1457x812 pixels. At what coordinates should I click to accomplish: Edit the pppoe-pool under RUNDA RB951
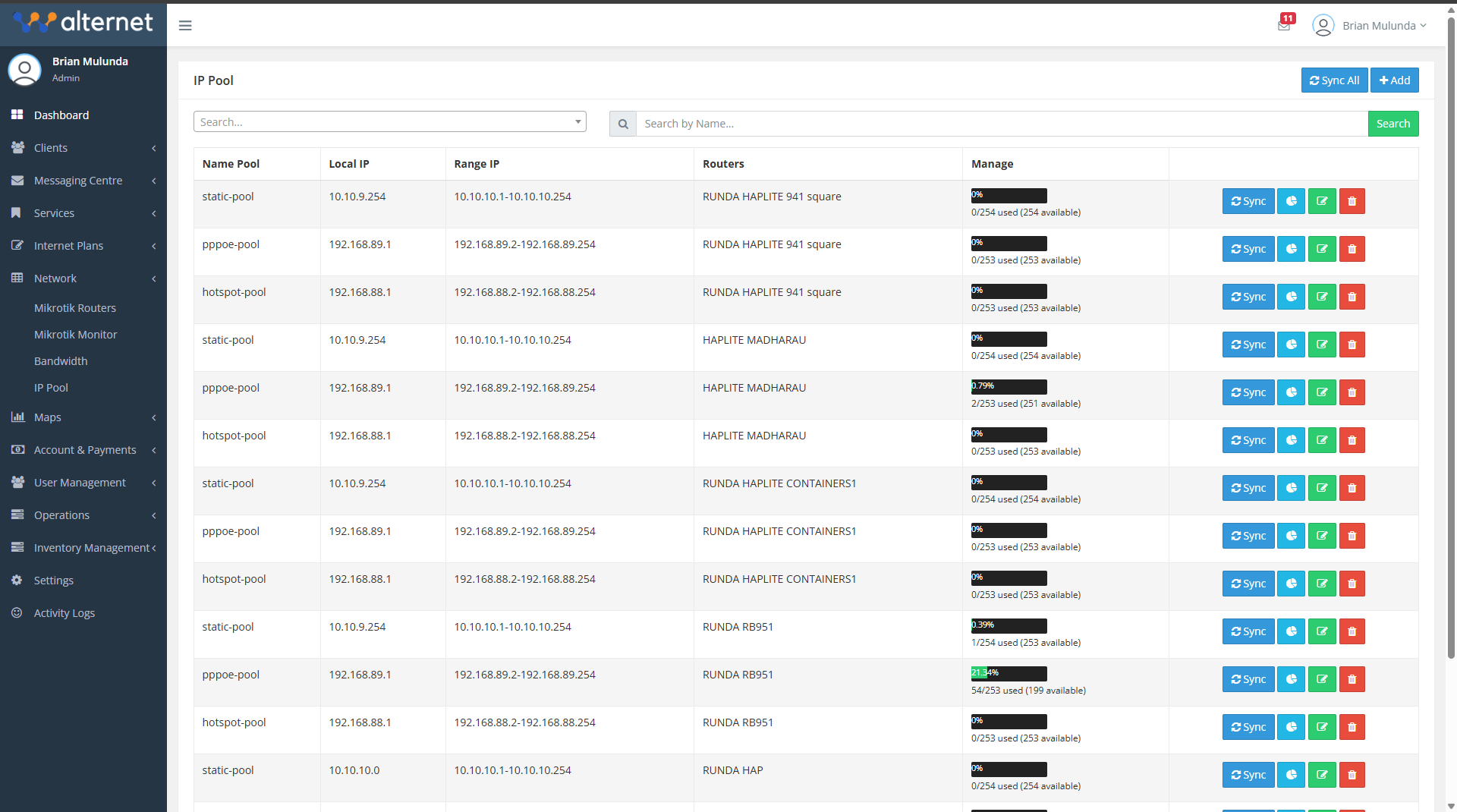click(x=1321, y=679)
